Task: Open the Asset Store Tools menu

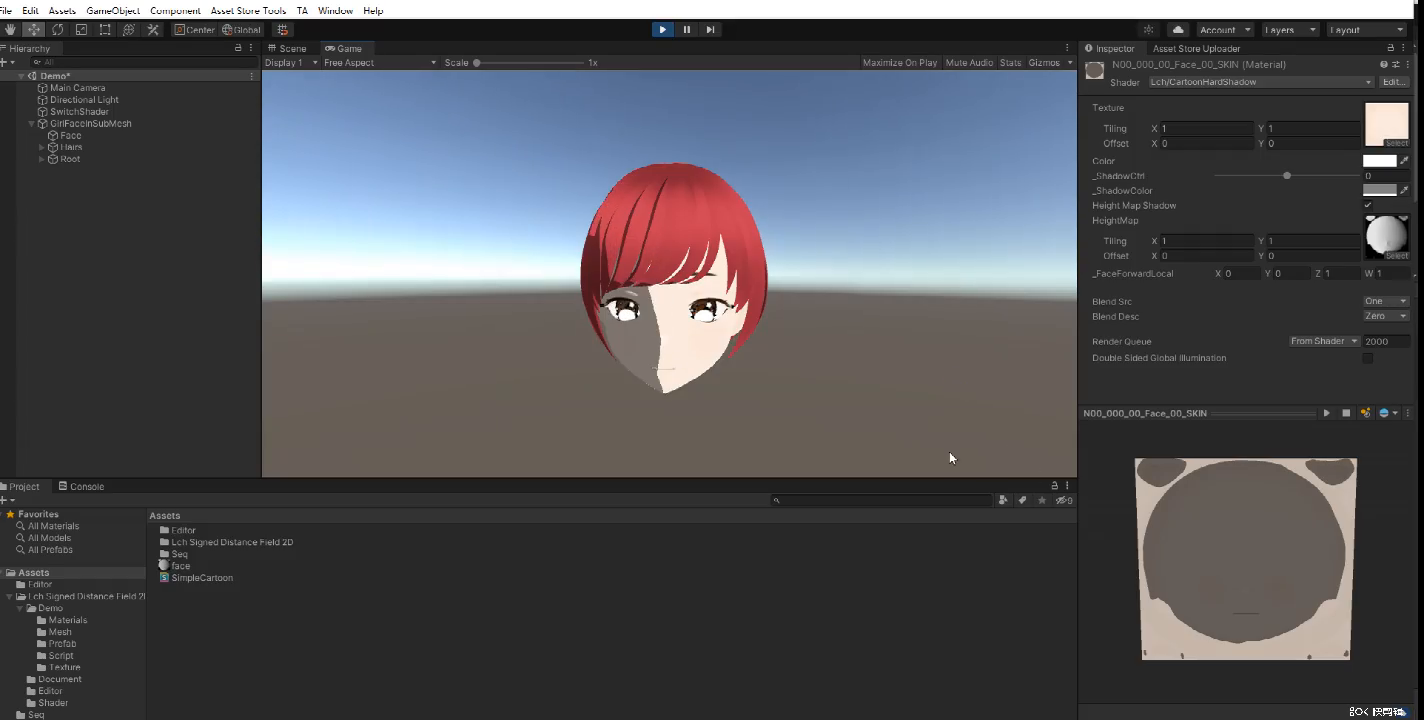Action: click(248, 10)
